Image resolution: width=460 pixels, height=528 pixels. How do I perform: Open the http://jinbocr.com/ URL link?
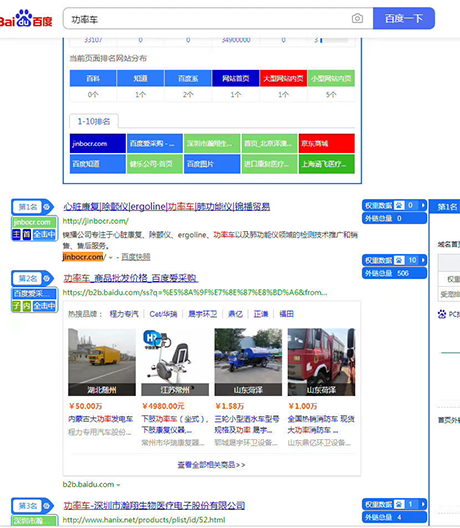pos(96,221)
